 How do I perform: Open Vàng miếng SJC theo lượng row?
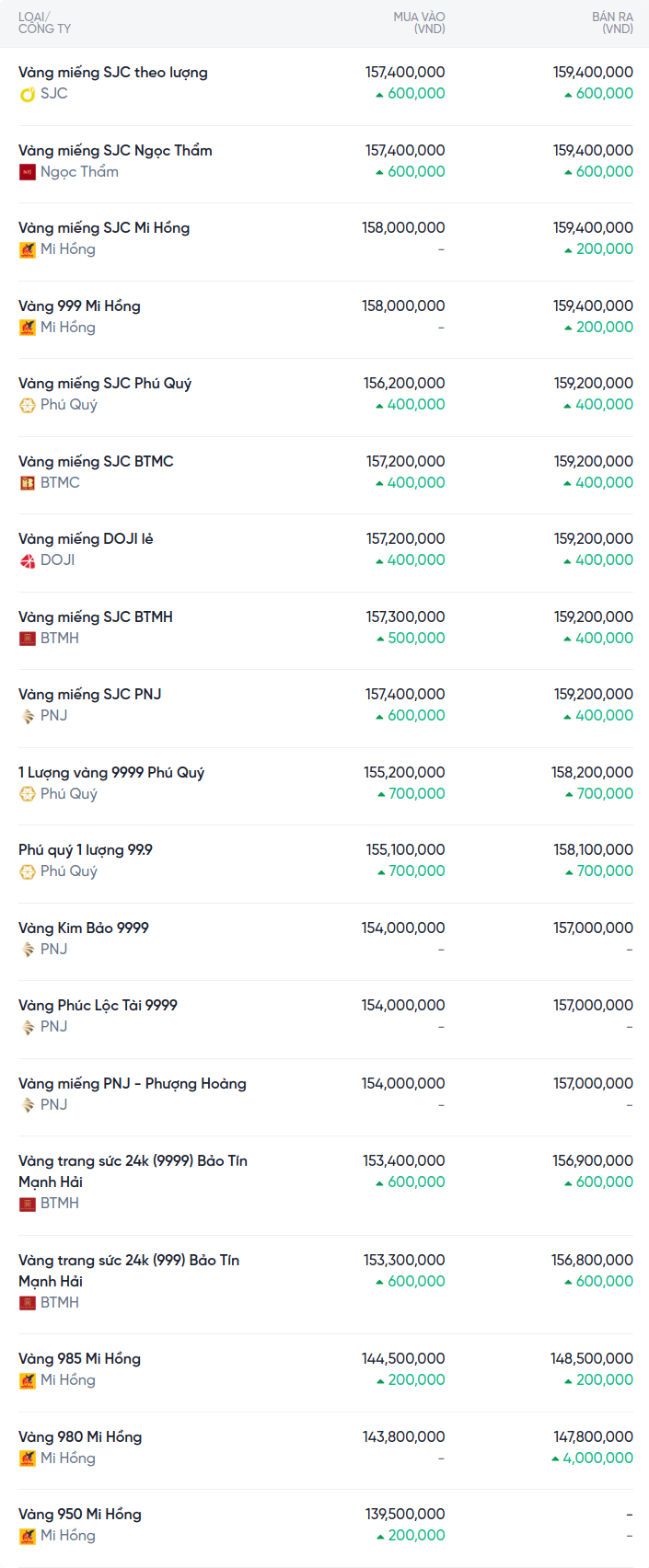pyautogui.click(x=113, y=73)
